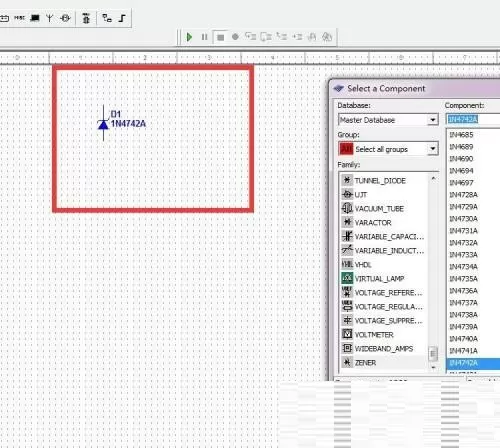Pause the simulation

204,37
